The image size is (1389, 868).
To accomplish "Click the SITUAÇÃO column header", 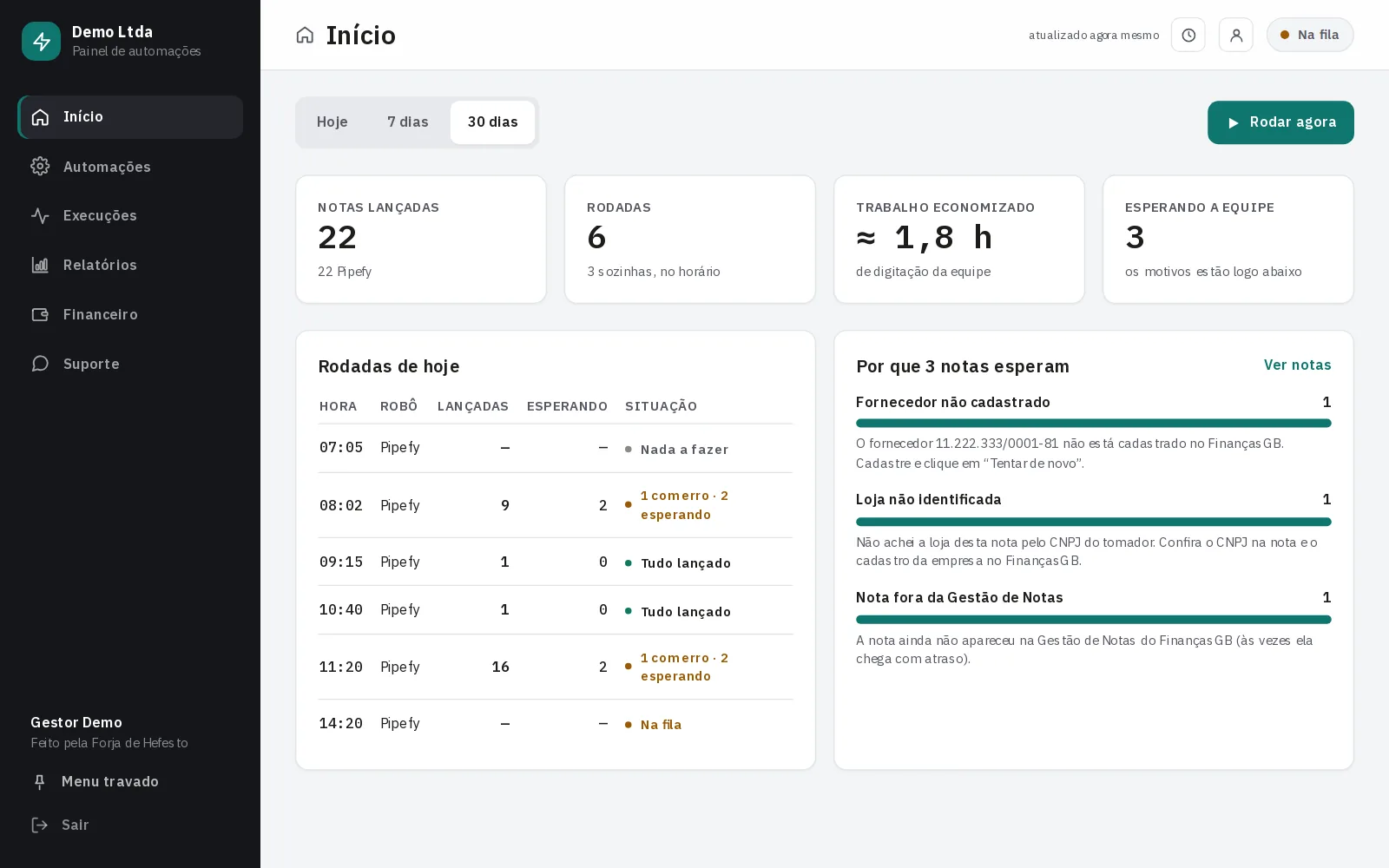I will (662, 406).
